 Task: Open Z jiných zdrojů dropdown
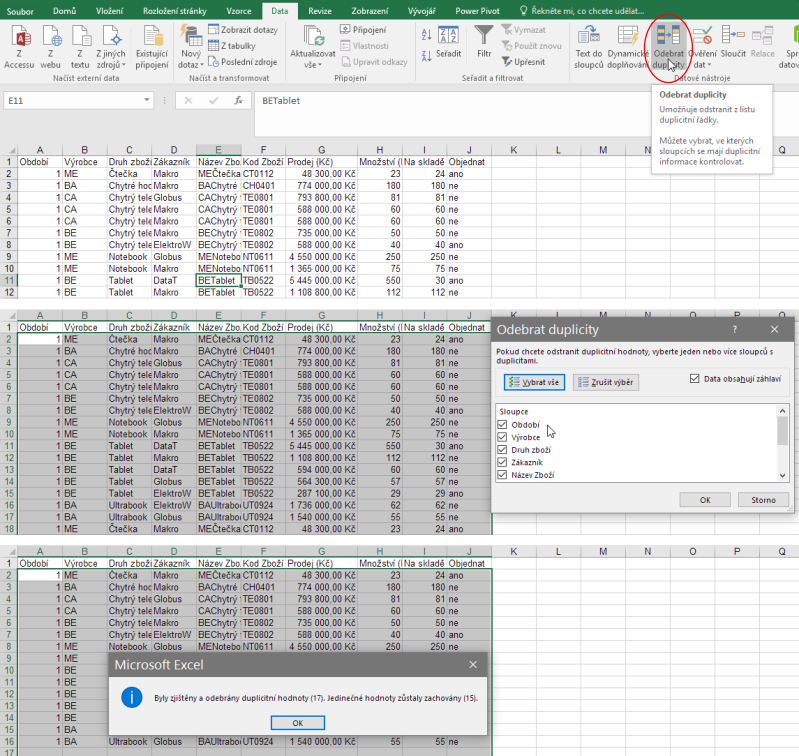(111, 59)
